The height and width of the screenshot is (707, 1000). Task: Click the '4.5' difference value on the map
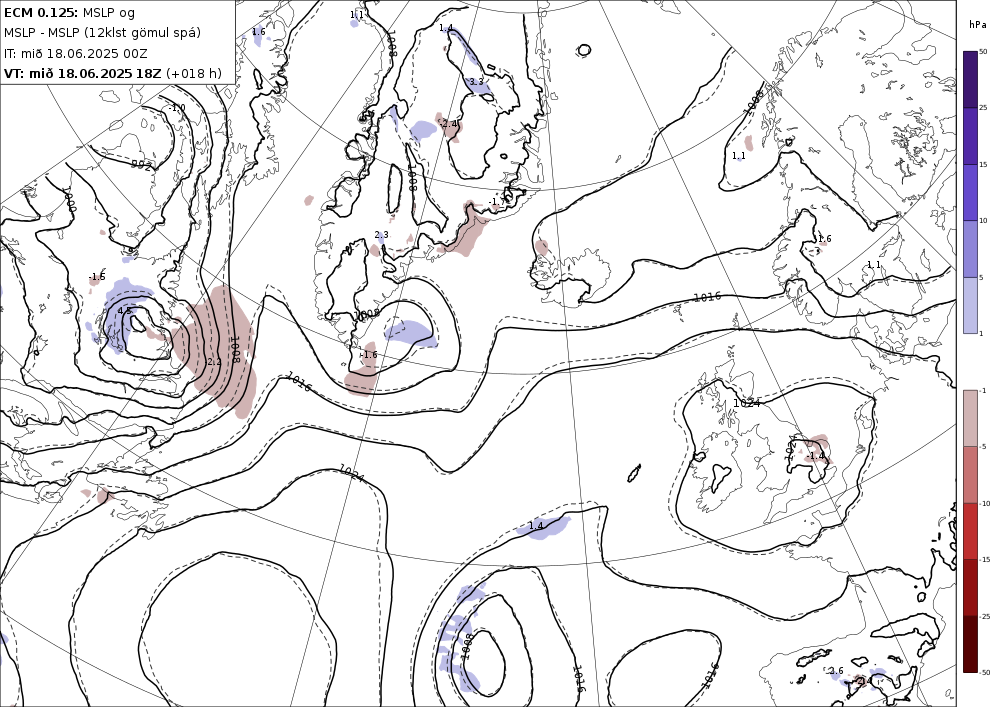point(124,311)
